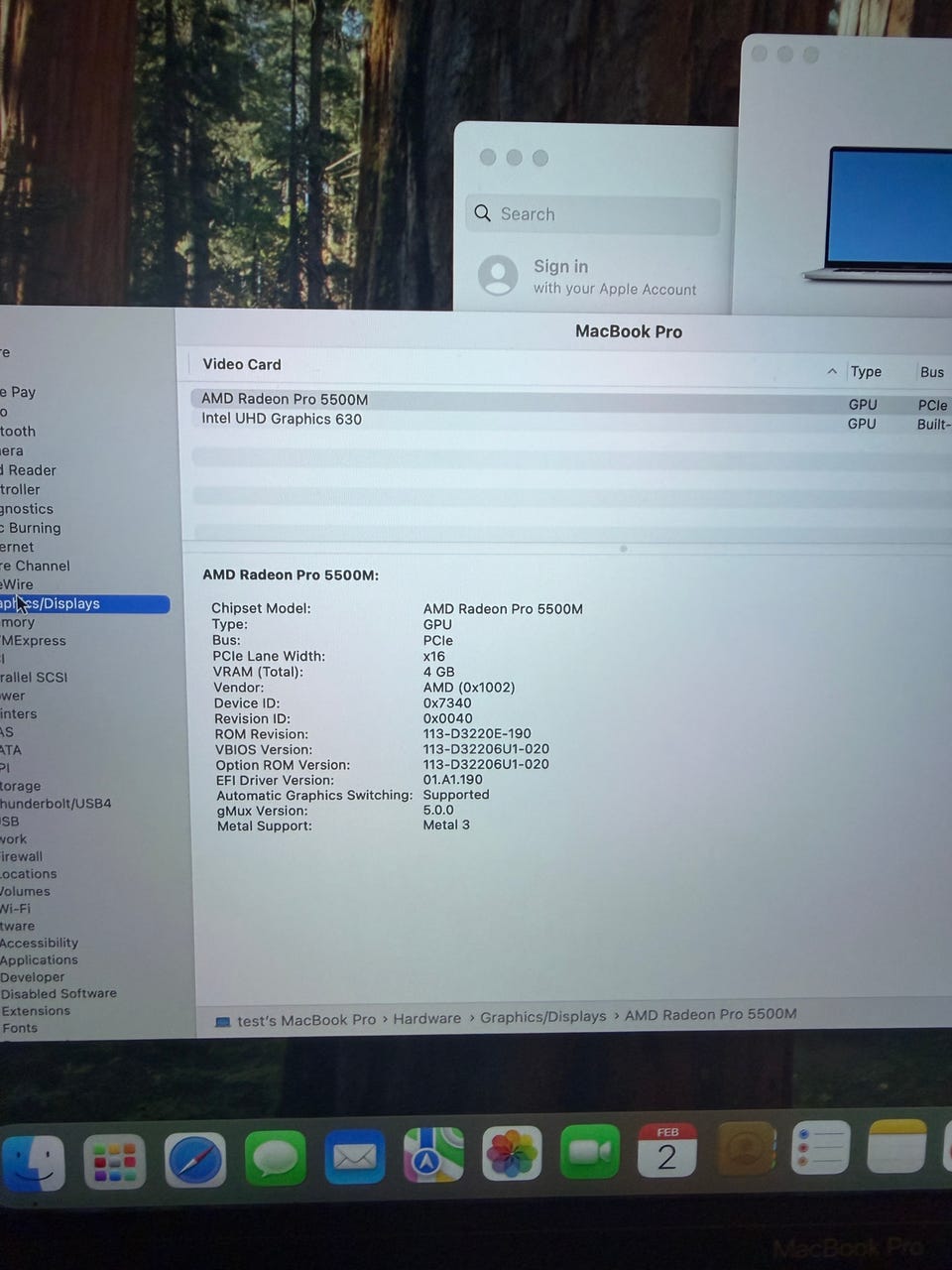Open the Contacts app in the Dock
The width and height of the screenshot is (952, 1270).
(746, 1149)
